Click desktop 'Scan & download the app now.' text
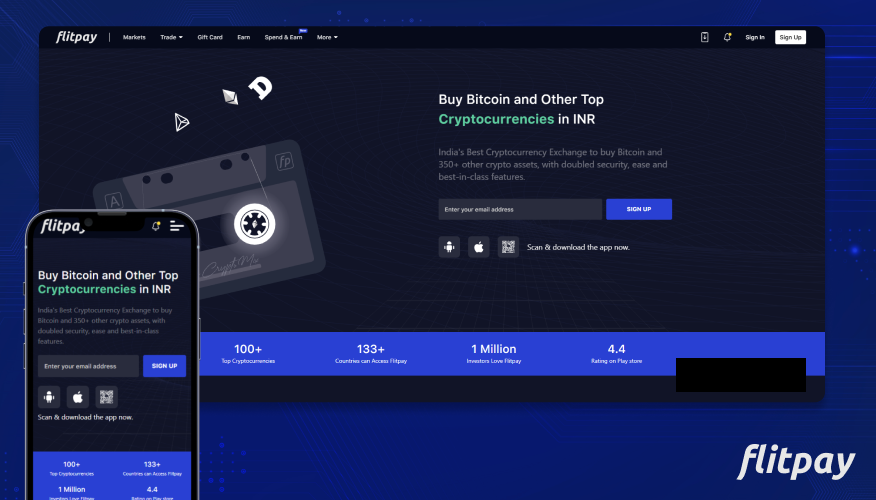Screen dimensions: 876x500 pyautogui.click(x=578, y=247)
